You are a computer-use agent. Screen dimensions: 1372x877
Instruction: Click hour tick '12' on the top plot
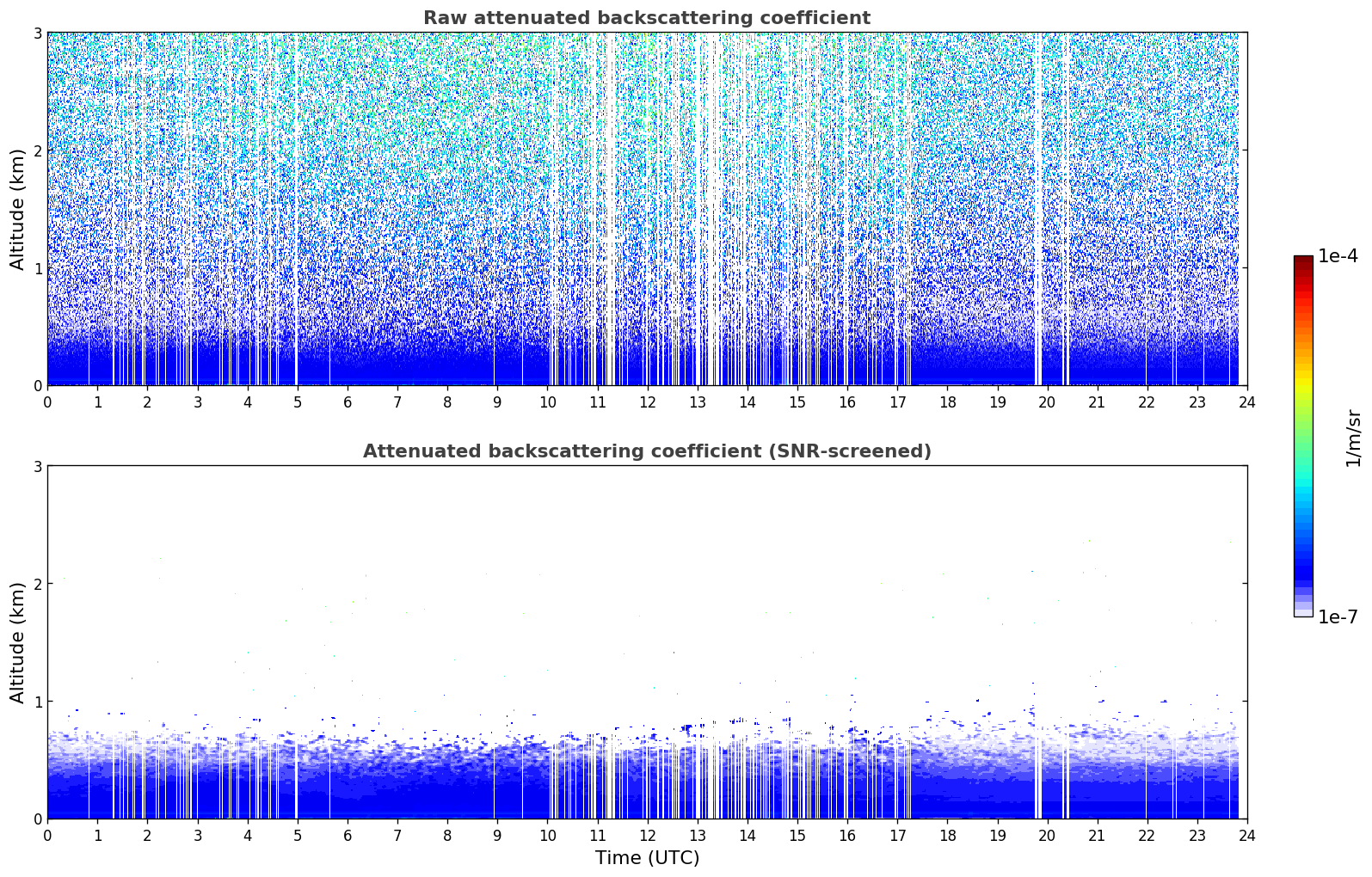click(647, 402)
